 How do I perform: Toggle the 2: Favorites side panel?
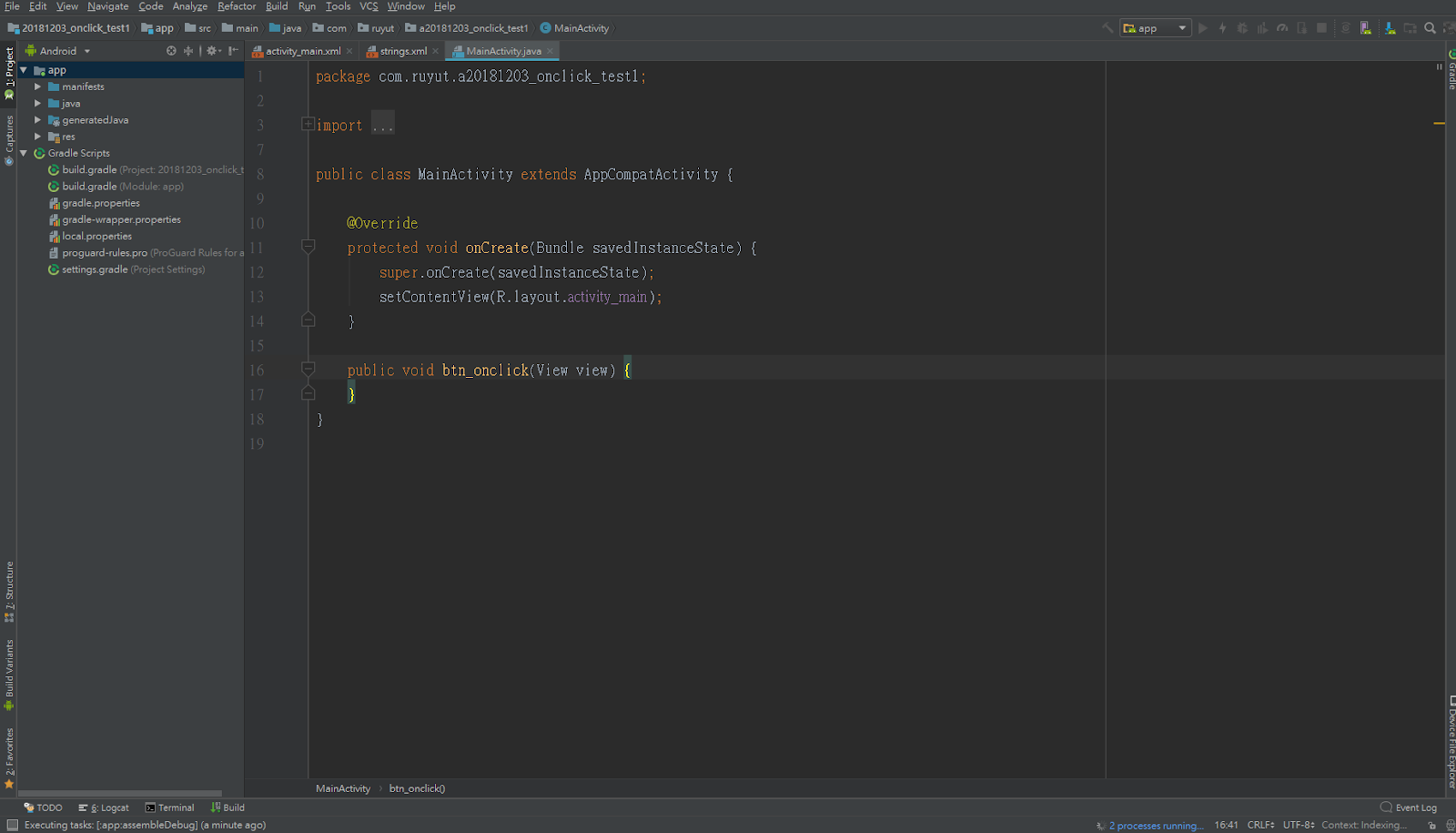[9, 757]
